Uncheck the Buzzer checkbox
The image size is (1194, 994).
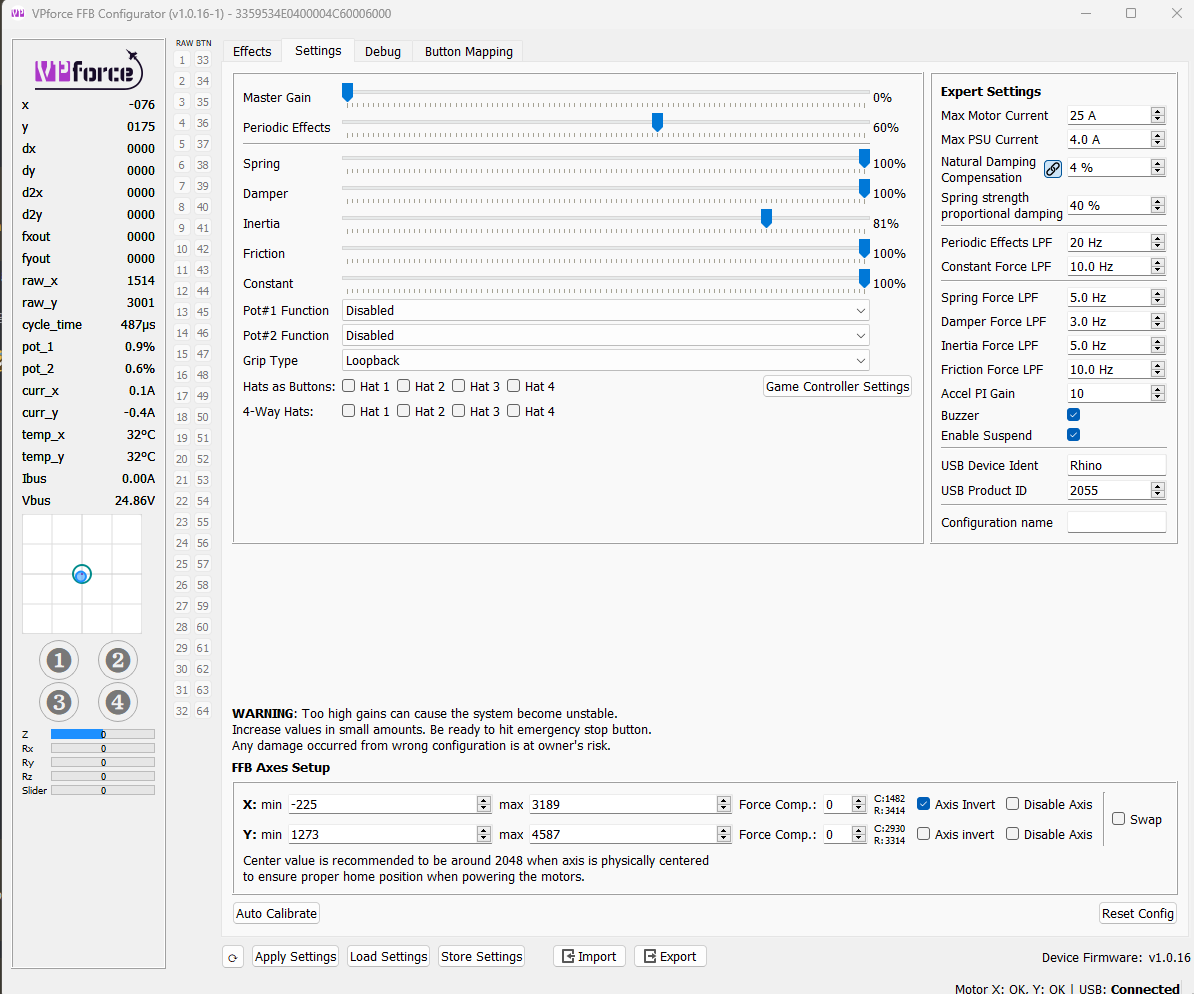1074,415
